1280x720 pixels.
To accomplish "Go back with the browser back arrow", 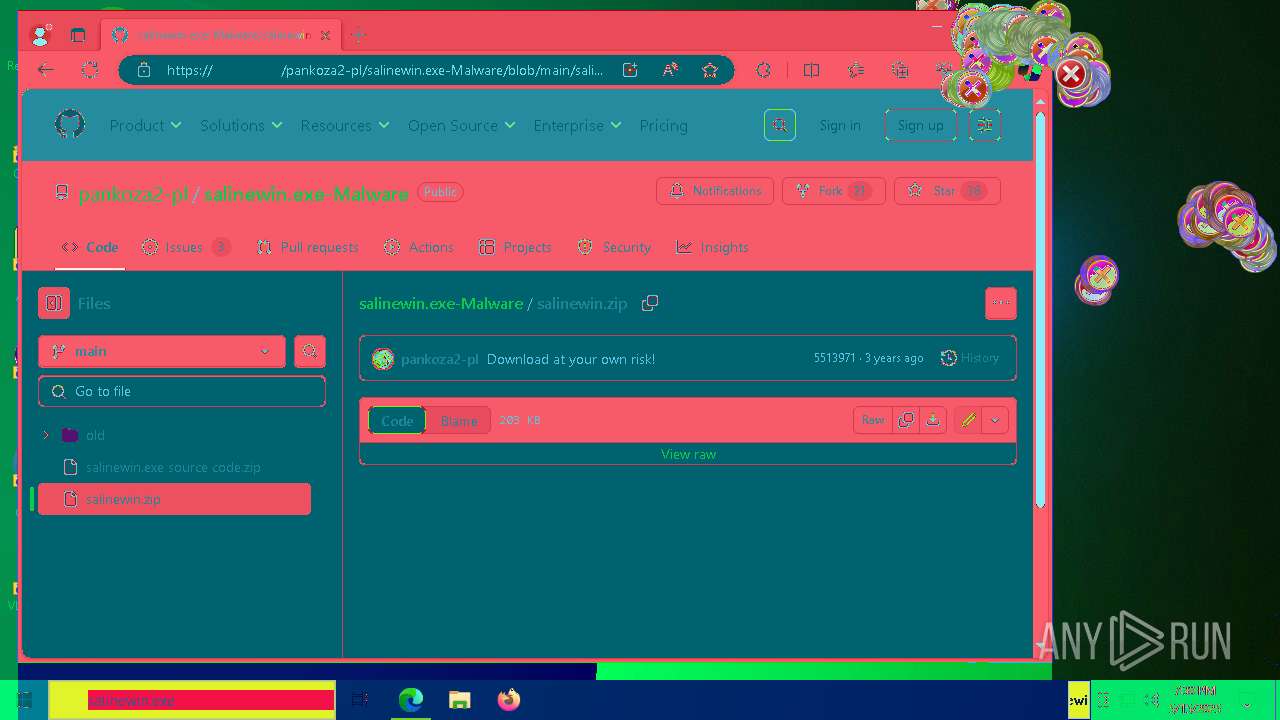I will (45, 70).
